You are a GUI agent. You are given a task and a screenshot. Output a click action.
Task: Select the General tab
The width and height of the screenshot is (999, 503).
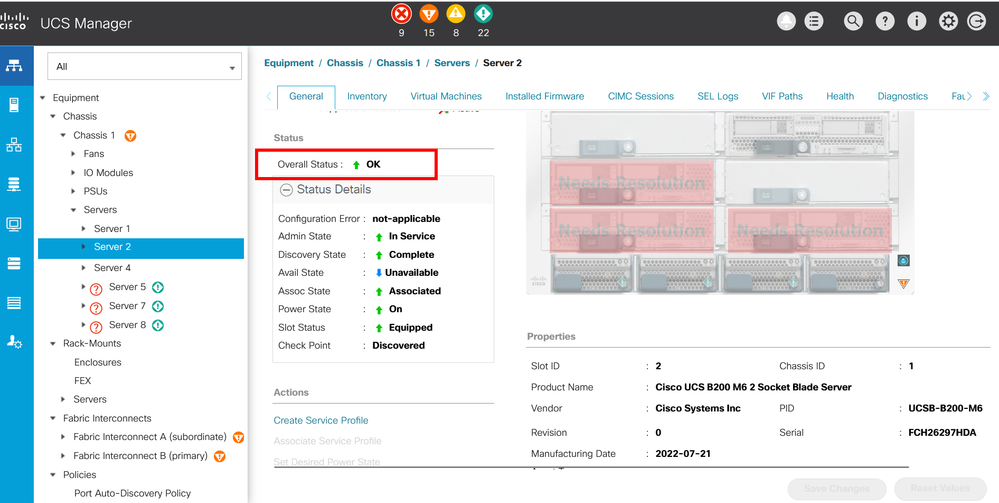306,96
